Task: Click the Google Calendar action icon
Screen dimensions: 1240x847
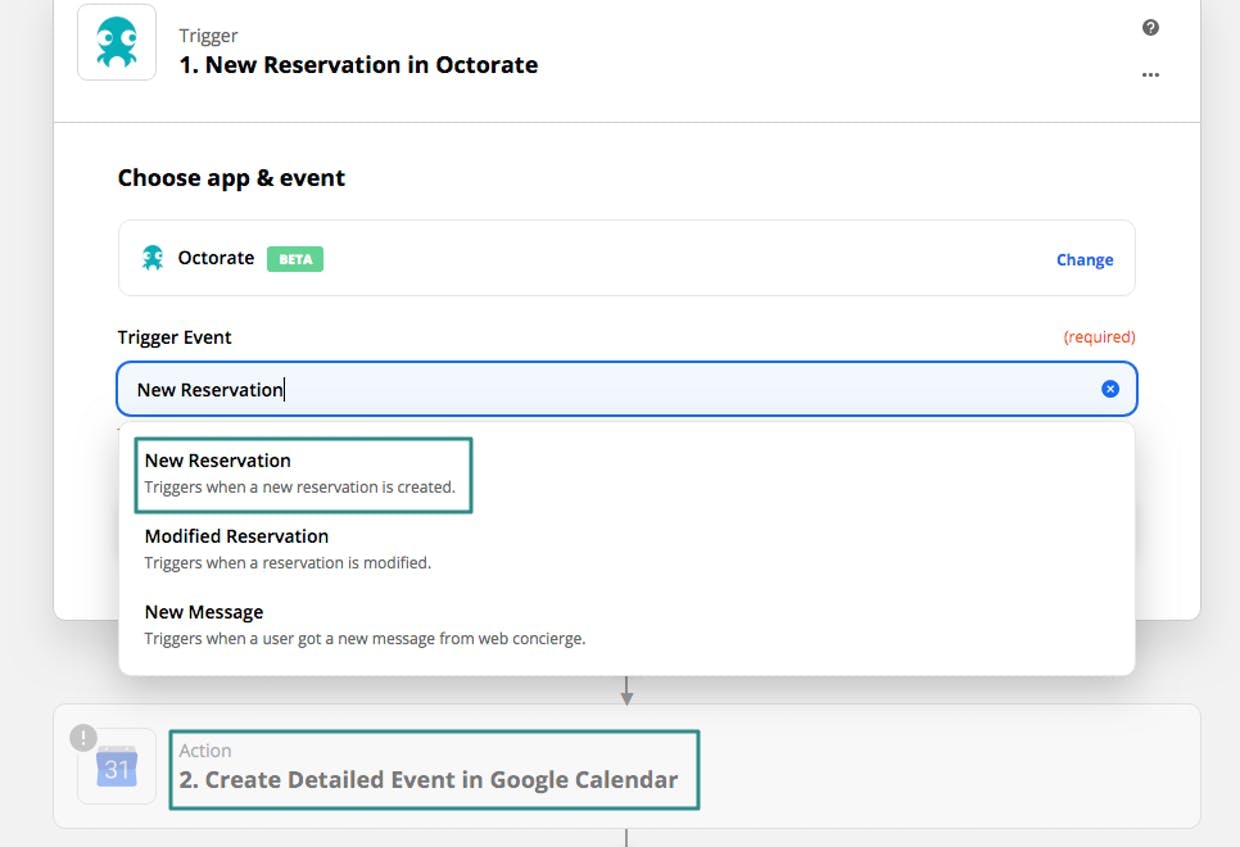Action: (x=117, y=767)
